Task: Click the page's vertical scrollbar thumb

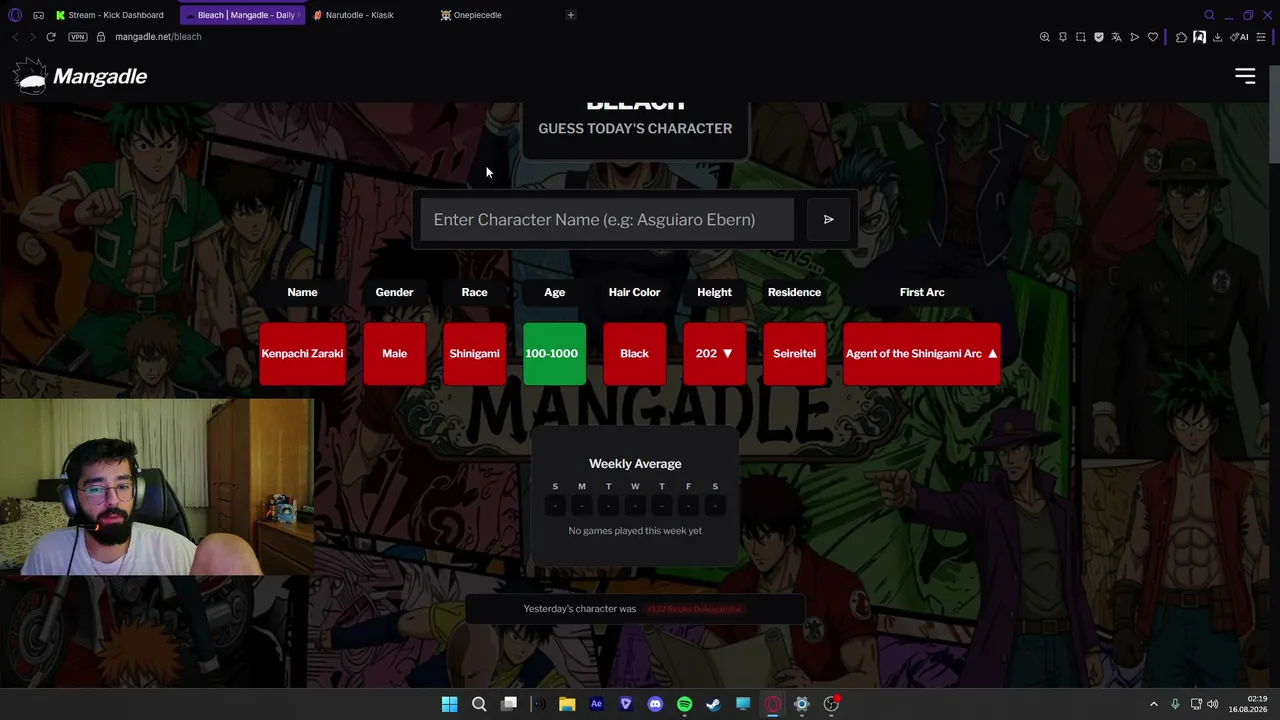Action: [x=1274, y=112]
